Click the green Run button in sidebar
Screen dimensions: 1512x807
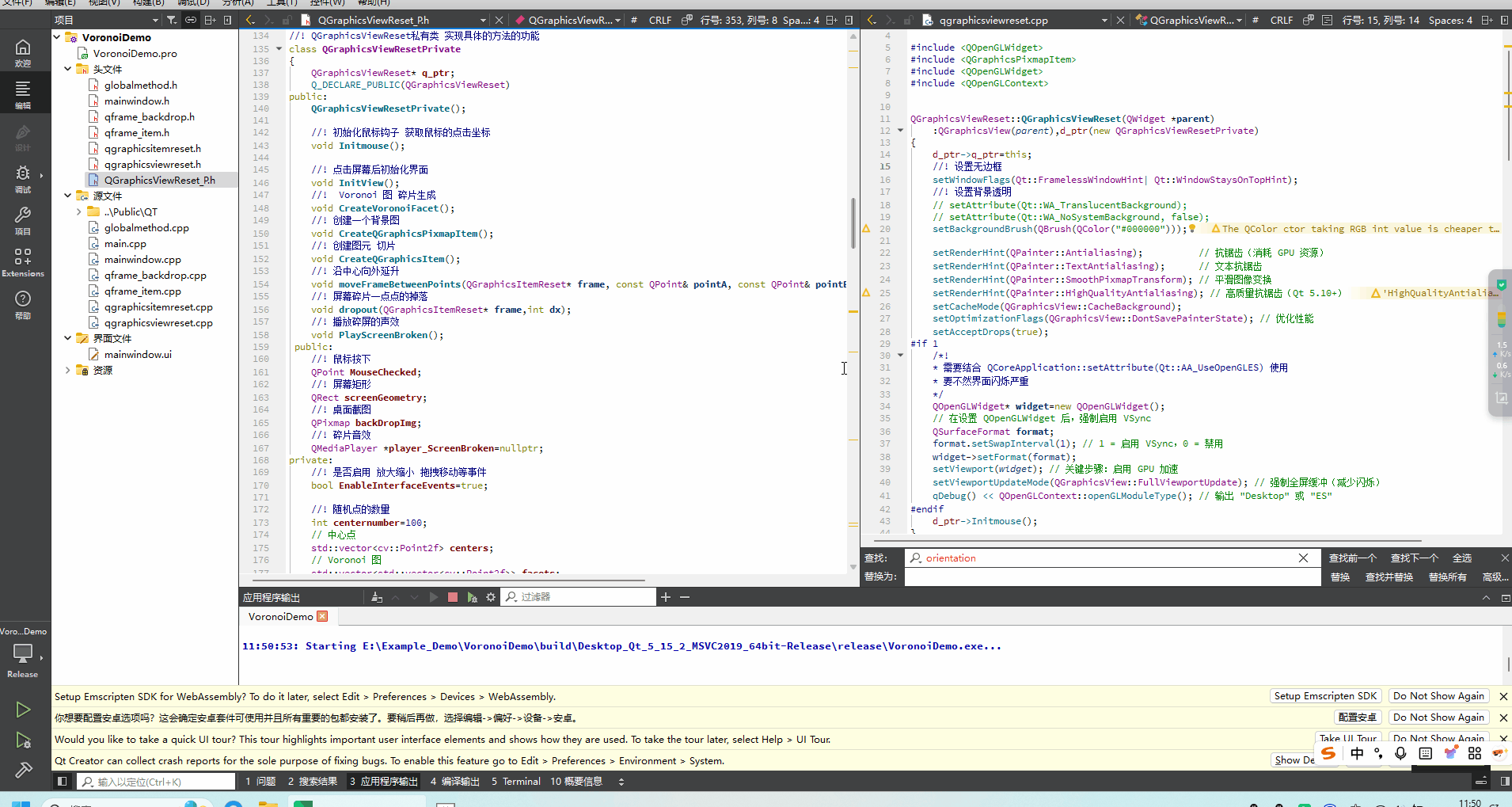(x=23, y=710)
